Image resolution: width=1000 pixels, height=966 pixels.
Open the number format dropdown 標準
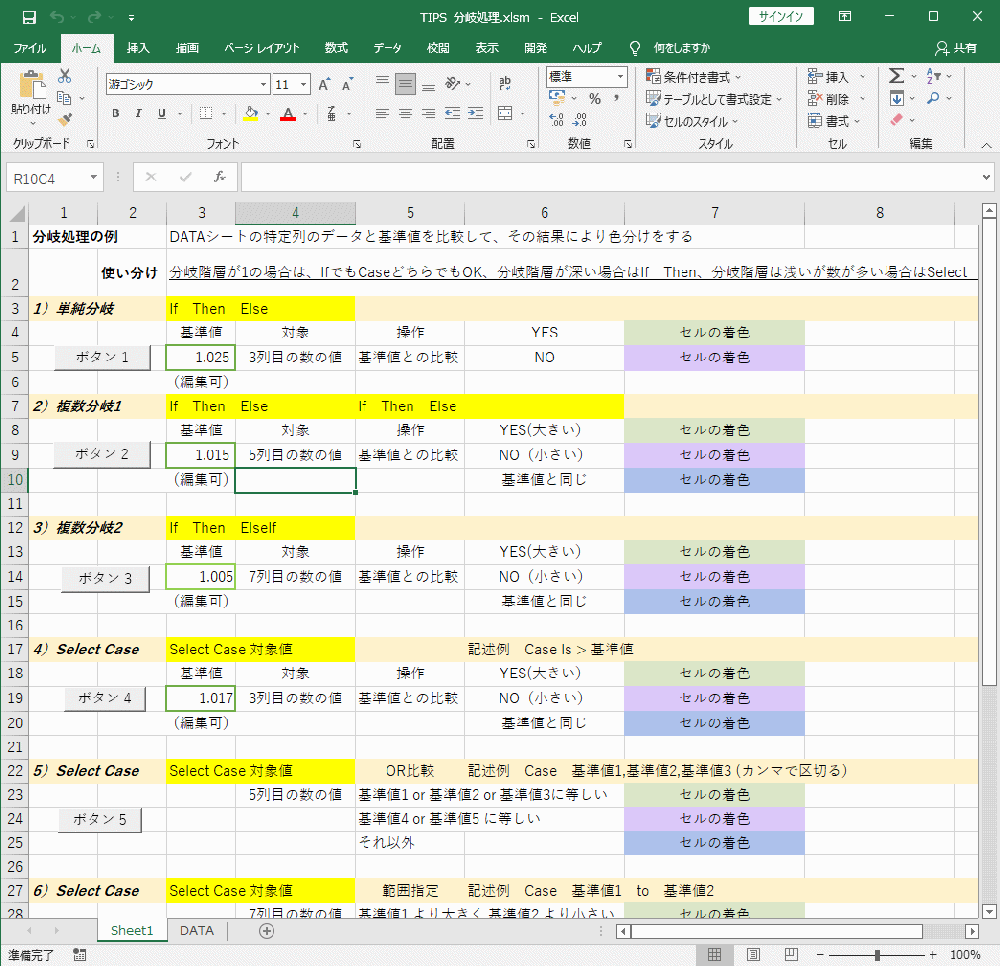[620, 77]
